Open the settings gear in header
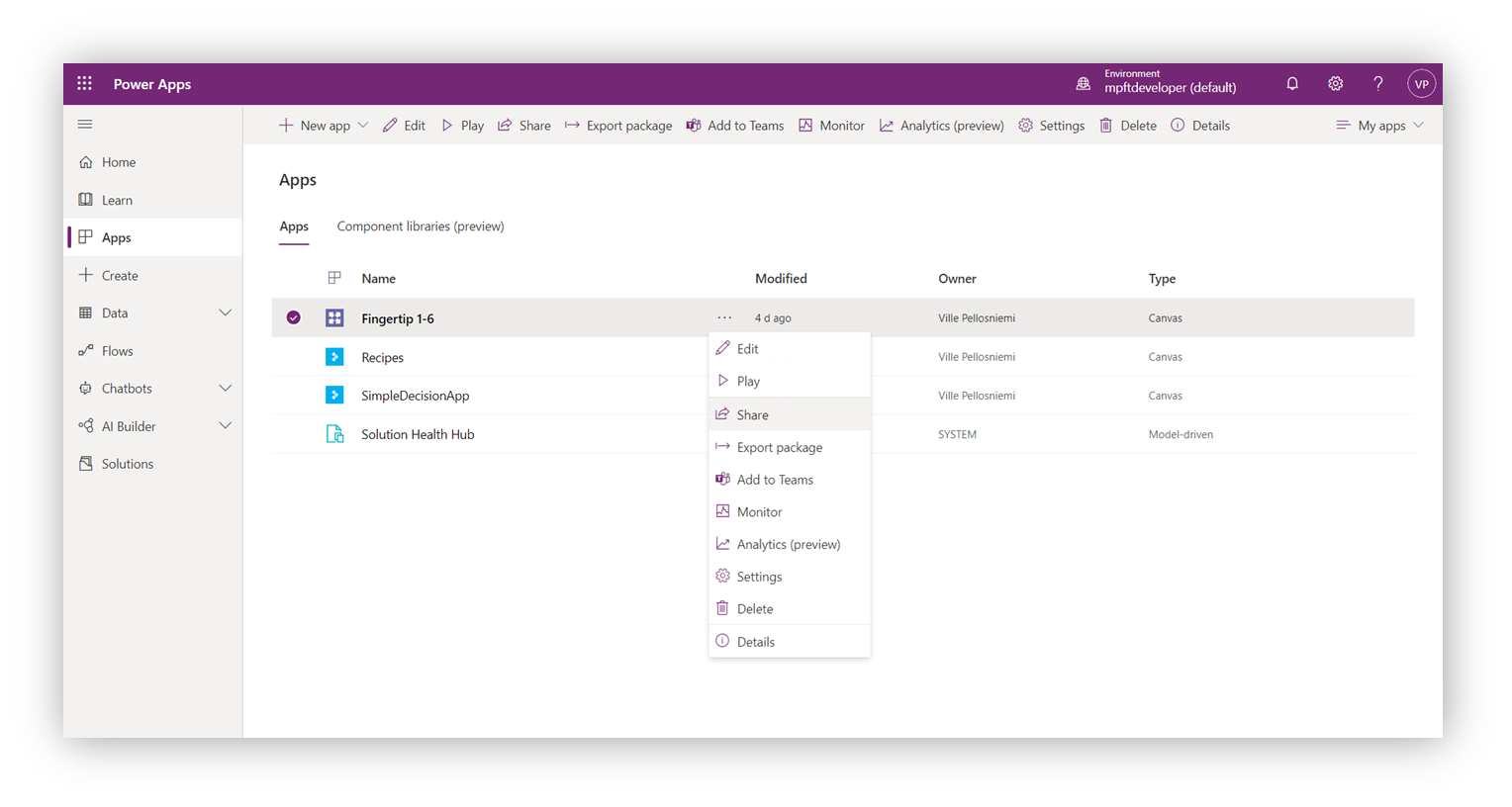 [x=1336, y=84]
